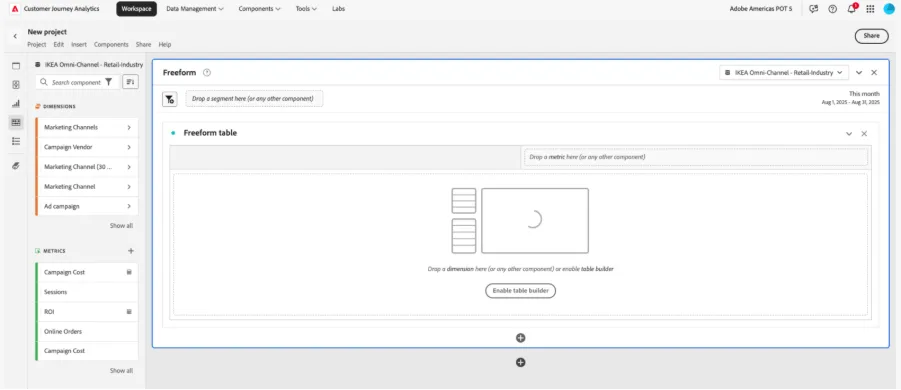Viewport: 901px width, 390px height.
Task: Add visualization with plus inside panel
Action: (x=521, y=338)
